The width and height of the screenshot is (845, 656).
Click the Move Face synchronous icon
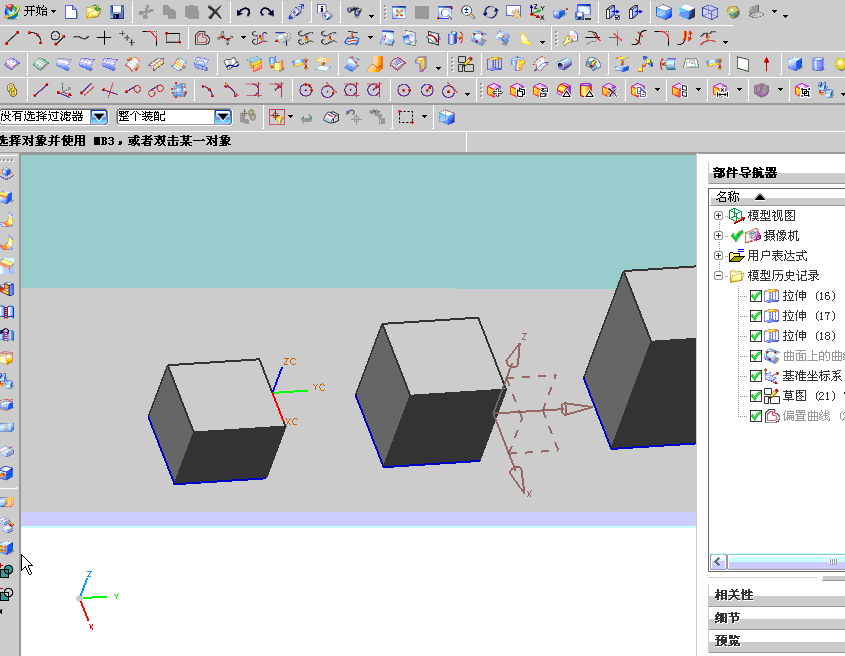point(494,91)
